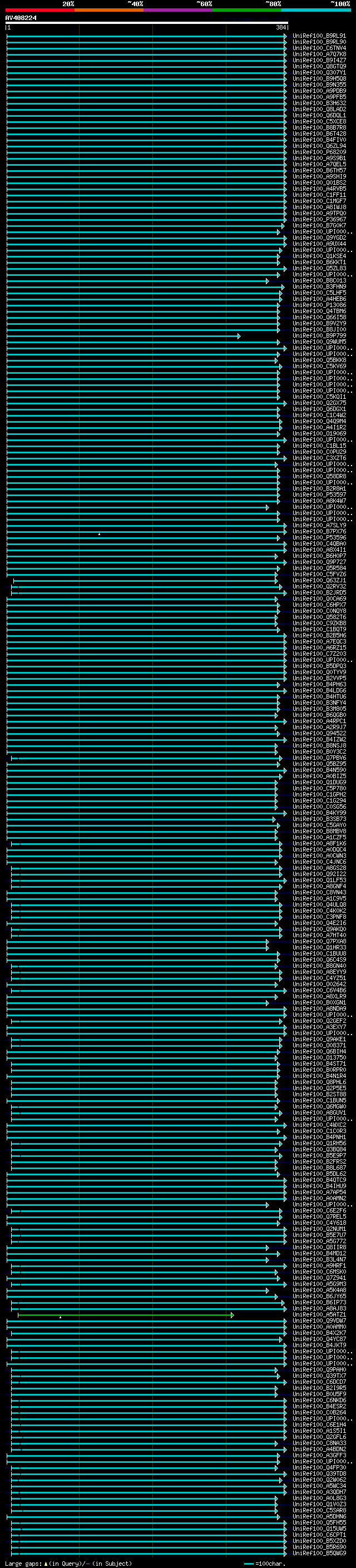Select hit label UniRef100_B7PX76

coord(319,531)
